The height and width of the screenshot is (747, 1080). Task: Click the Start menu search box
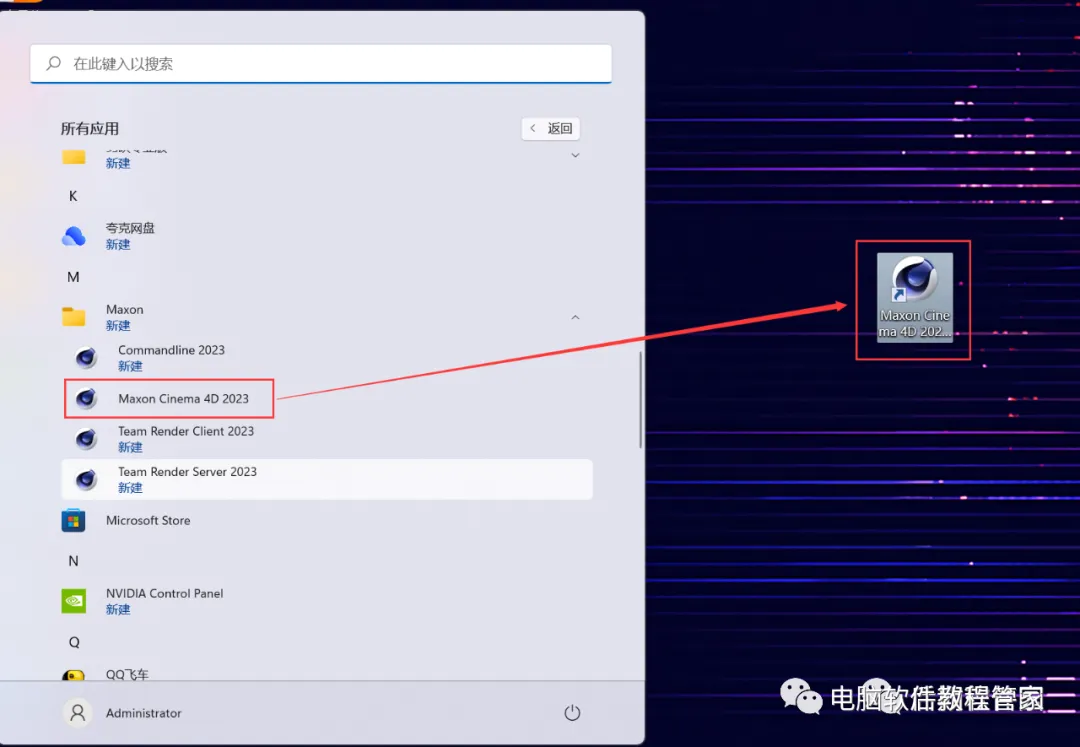pyautogui.click(x=321, y=64)
